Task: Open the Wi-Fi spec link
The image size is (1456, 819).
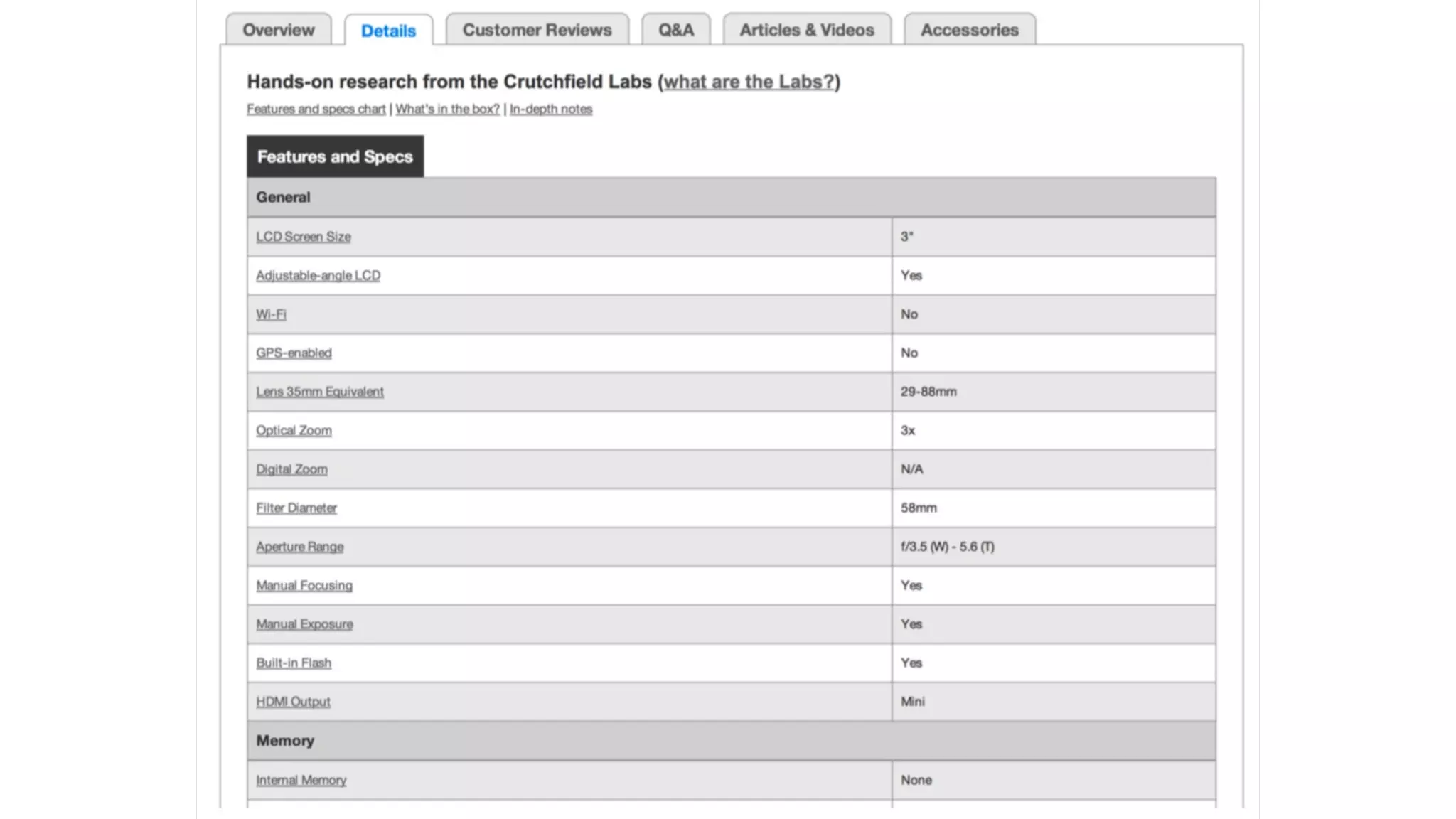Action: coord(271,314)
